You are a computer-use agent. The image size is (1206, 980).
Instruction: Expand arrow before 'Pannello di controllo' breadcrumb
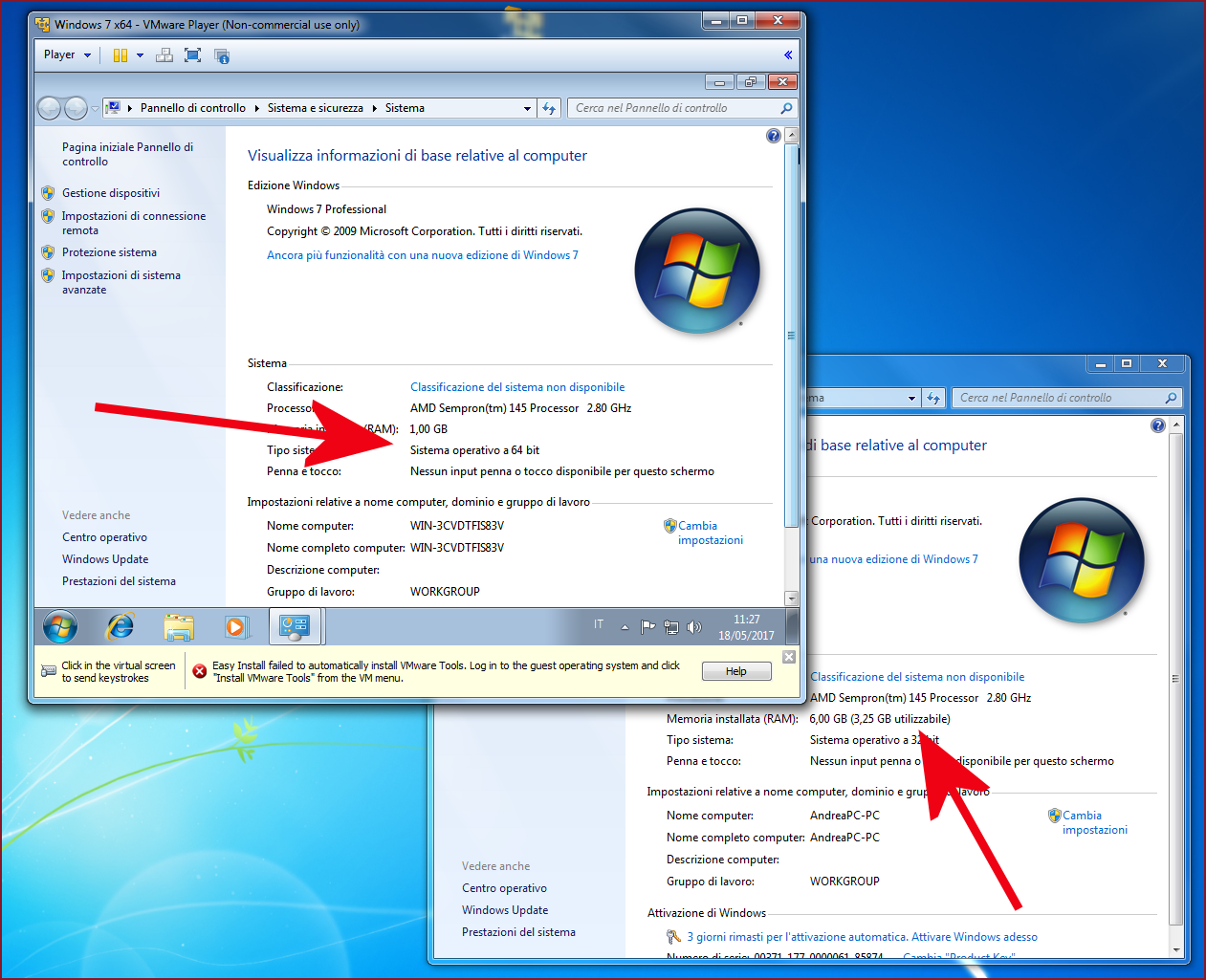pyautogui.click(x=130, y=108)
